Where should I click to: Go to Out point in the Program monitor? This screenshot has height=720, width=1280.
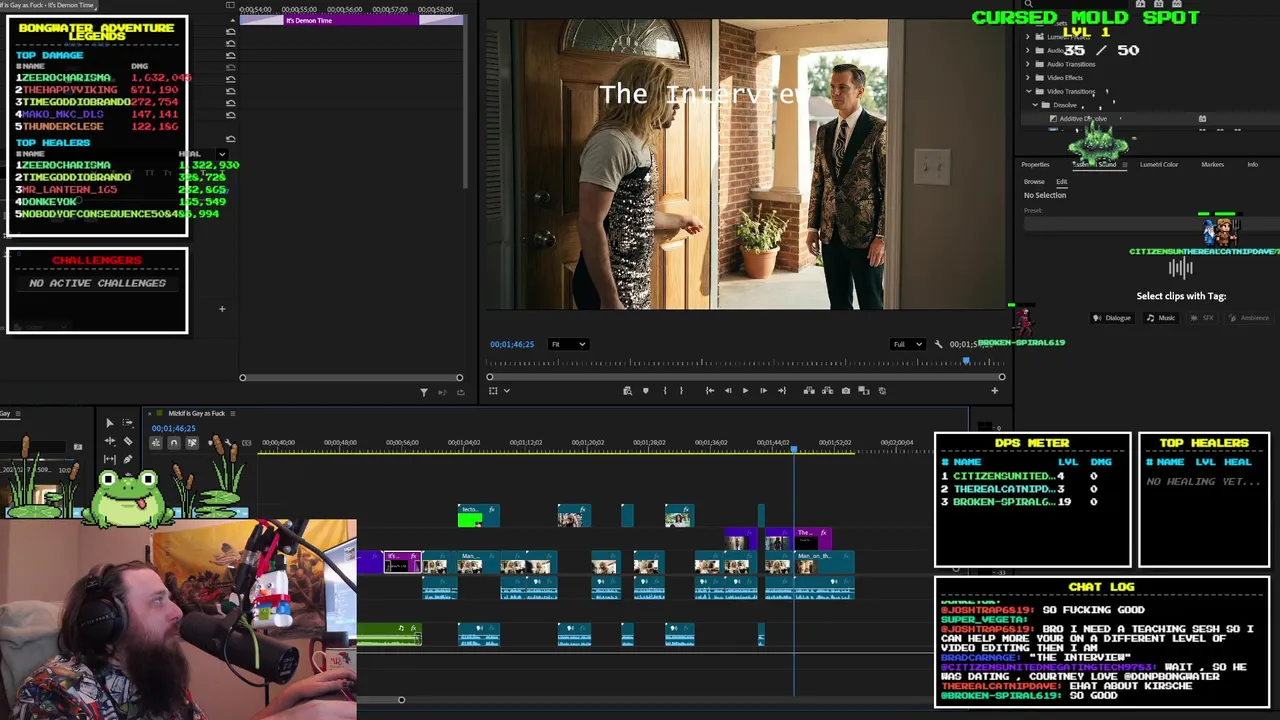click(782, 391)
